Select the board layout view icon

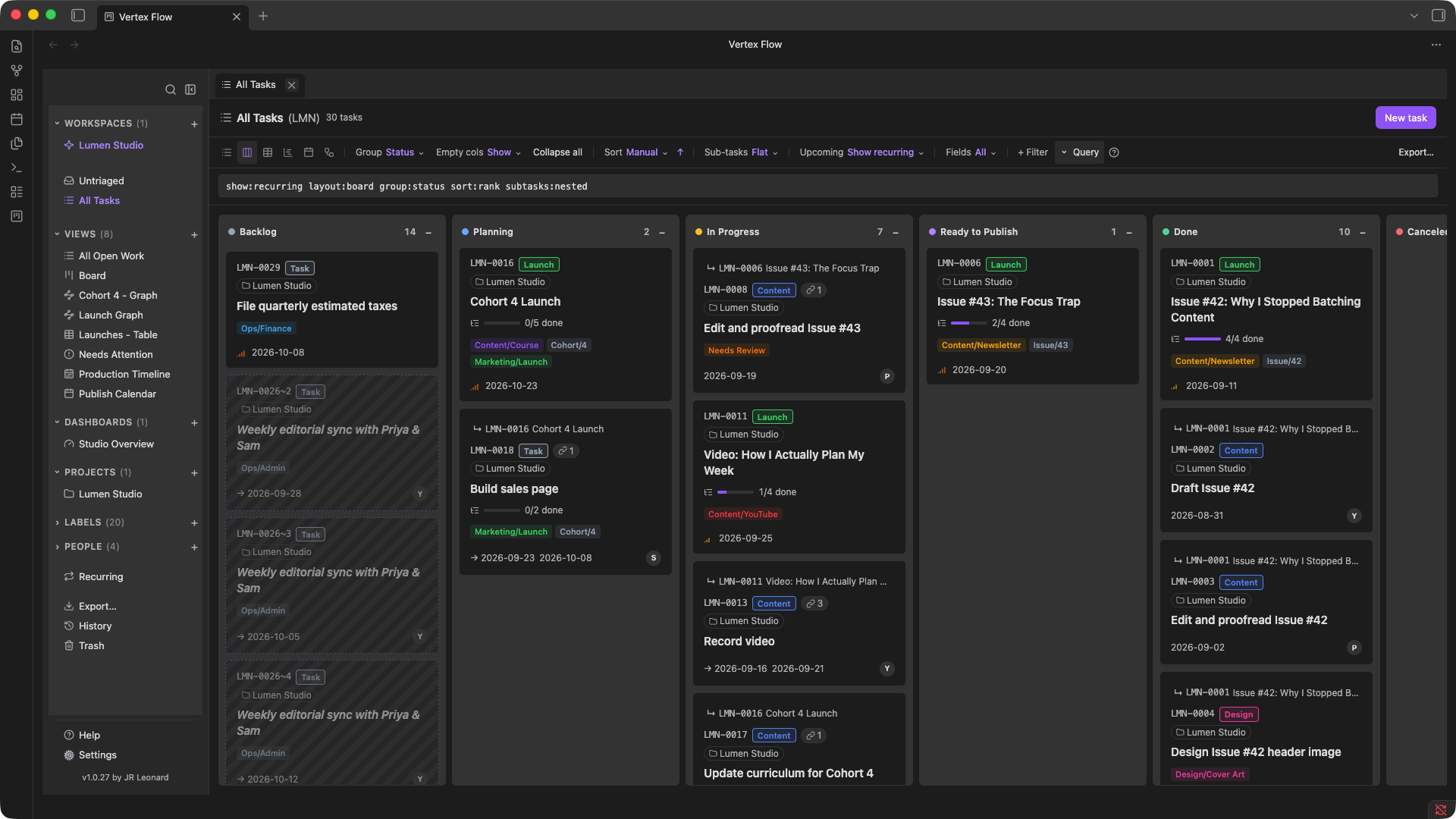247,152
